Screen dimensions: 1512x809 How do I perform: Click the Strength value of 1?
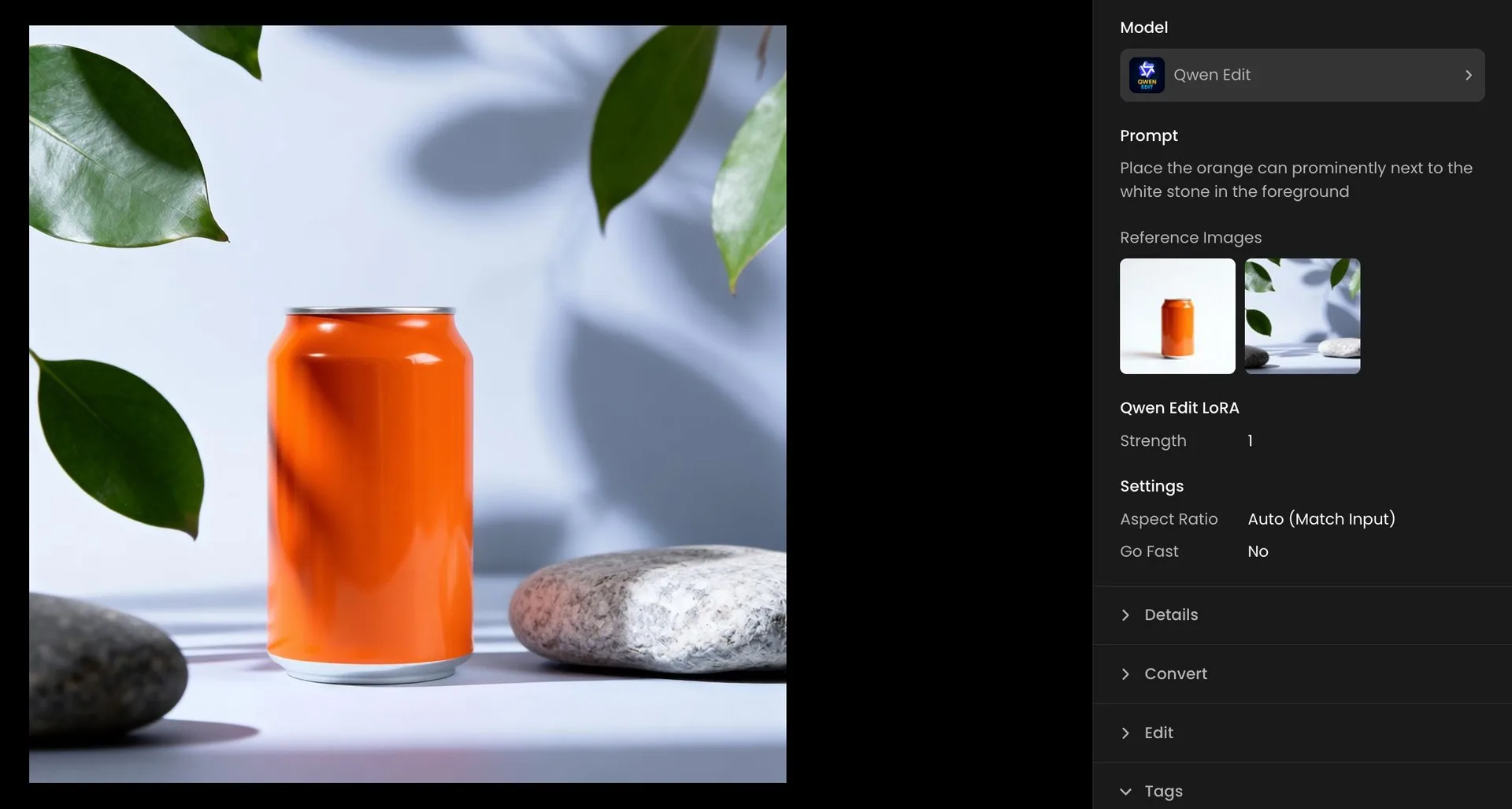[1250, 441]
